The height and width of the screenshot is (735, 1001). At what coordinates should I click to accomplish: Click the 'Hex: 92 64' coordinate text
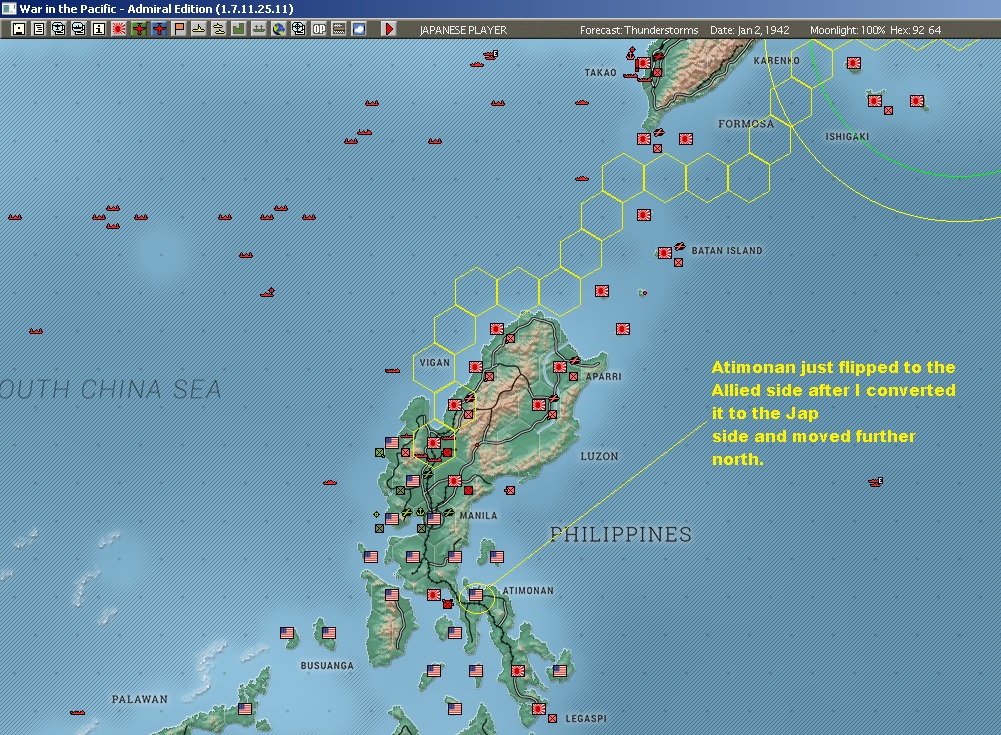coord(915,30)
